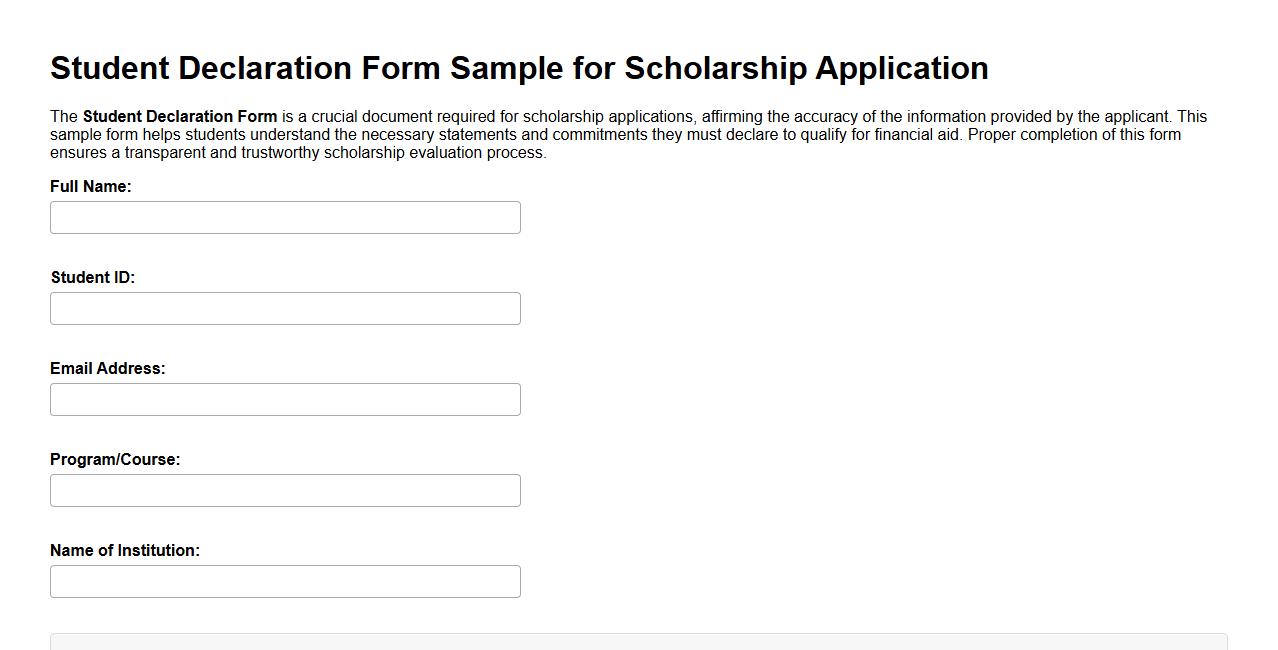Click the word Application in the heading
Screen dimensions: 1278x650
coord(901,68)
